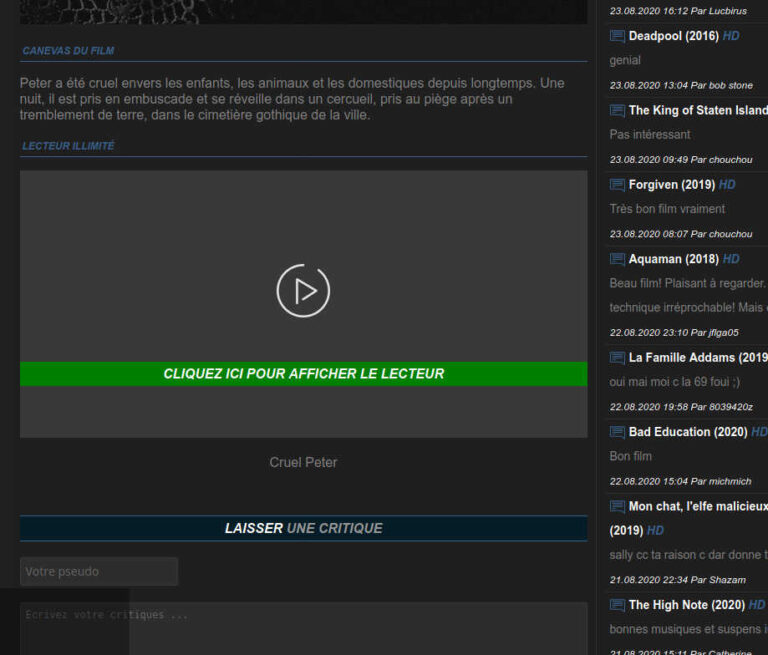The width and height of the screenshot is (768, 655).
Task: Click the 'Laisser une critique' header bar
Action: coord(303,528)
